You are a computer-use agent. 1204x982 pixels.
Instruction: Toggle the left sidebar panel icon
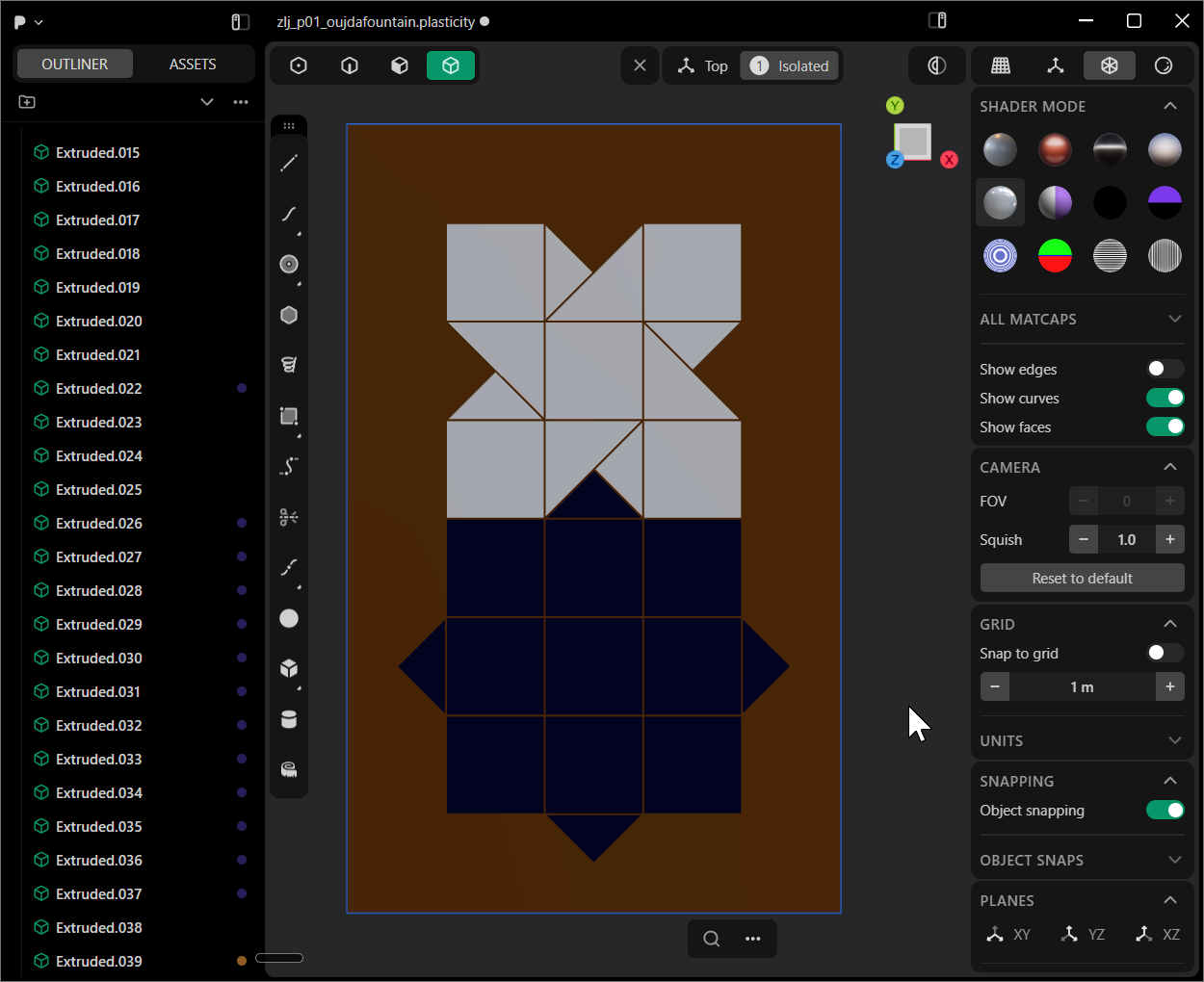[241, 21]
